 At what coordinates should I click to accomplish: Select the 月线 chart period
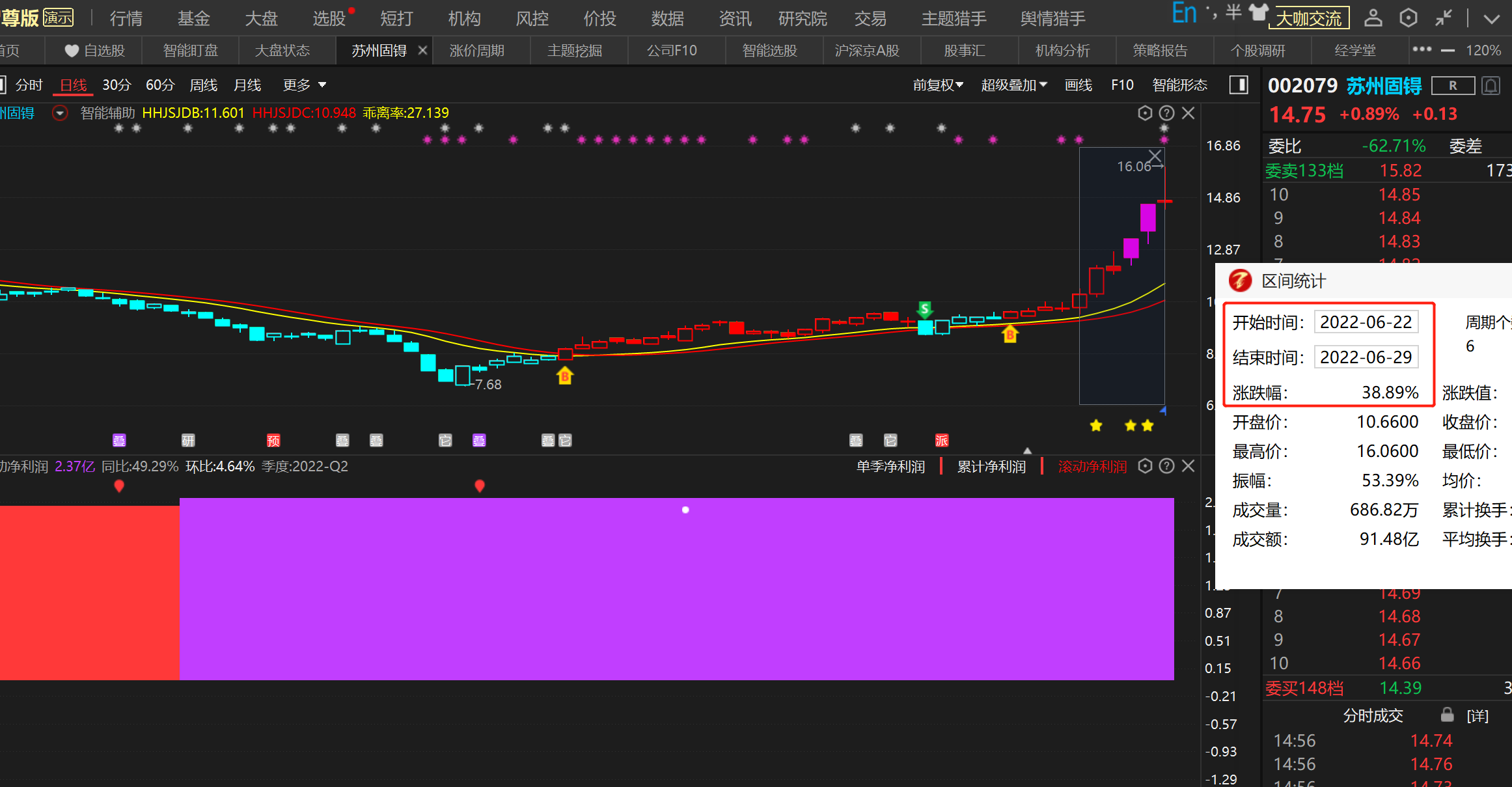pyautogui.click(x=247, y=85)
